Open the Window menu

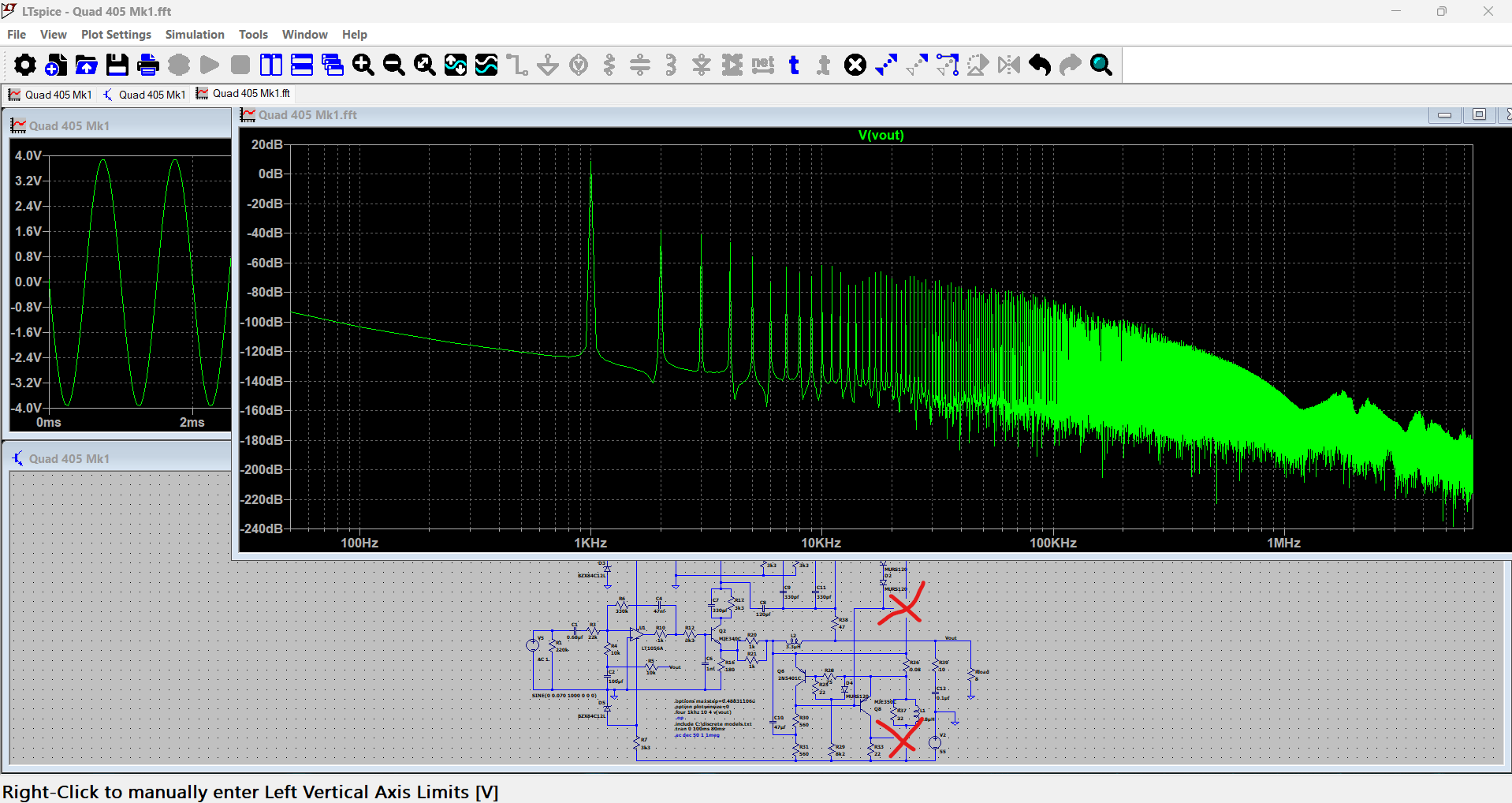305,35
